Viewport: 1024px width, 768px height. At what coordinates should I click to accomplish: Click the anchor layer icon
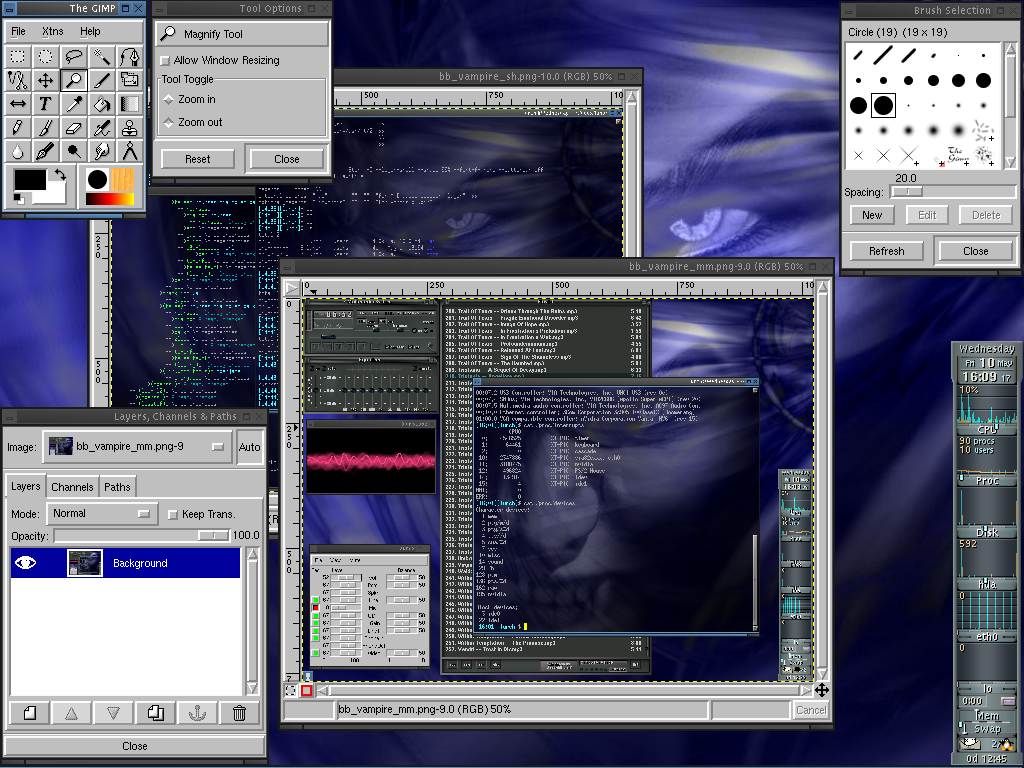pos(197,713)
